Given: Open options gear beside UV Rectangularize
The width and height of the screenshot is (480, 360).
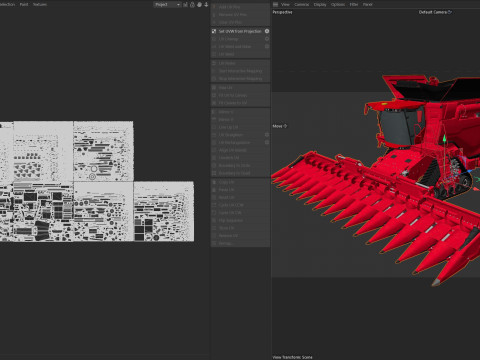Looking at the screenshot, I should (x=267, y=142).
